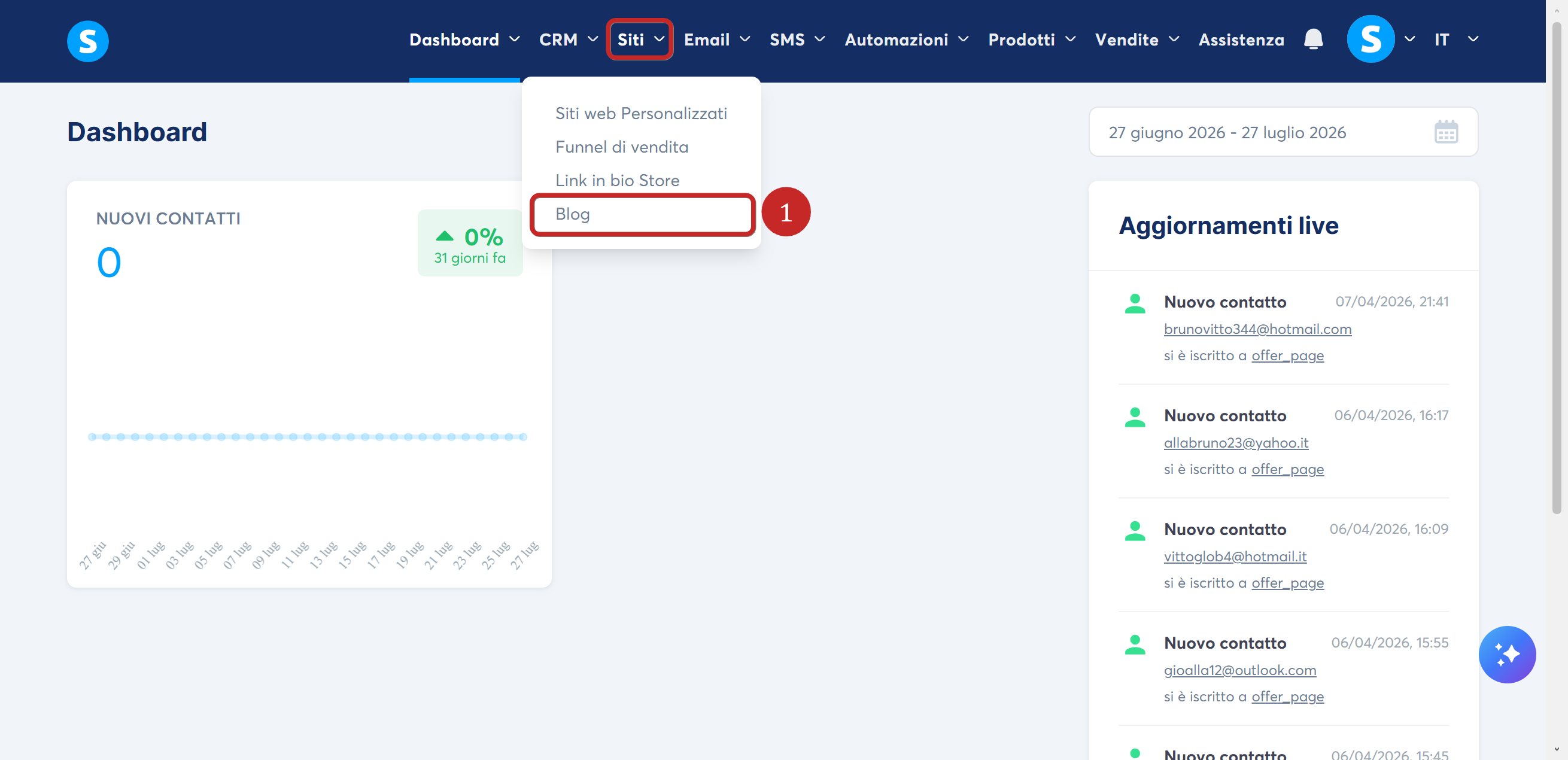Open contact vittoglob4@hotmail.it
Screen dimensions: 1568x760
pyautogui.click(x=1235, y=557)
